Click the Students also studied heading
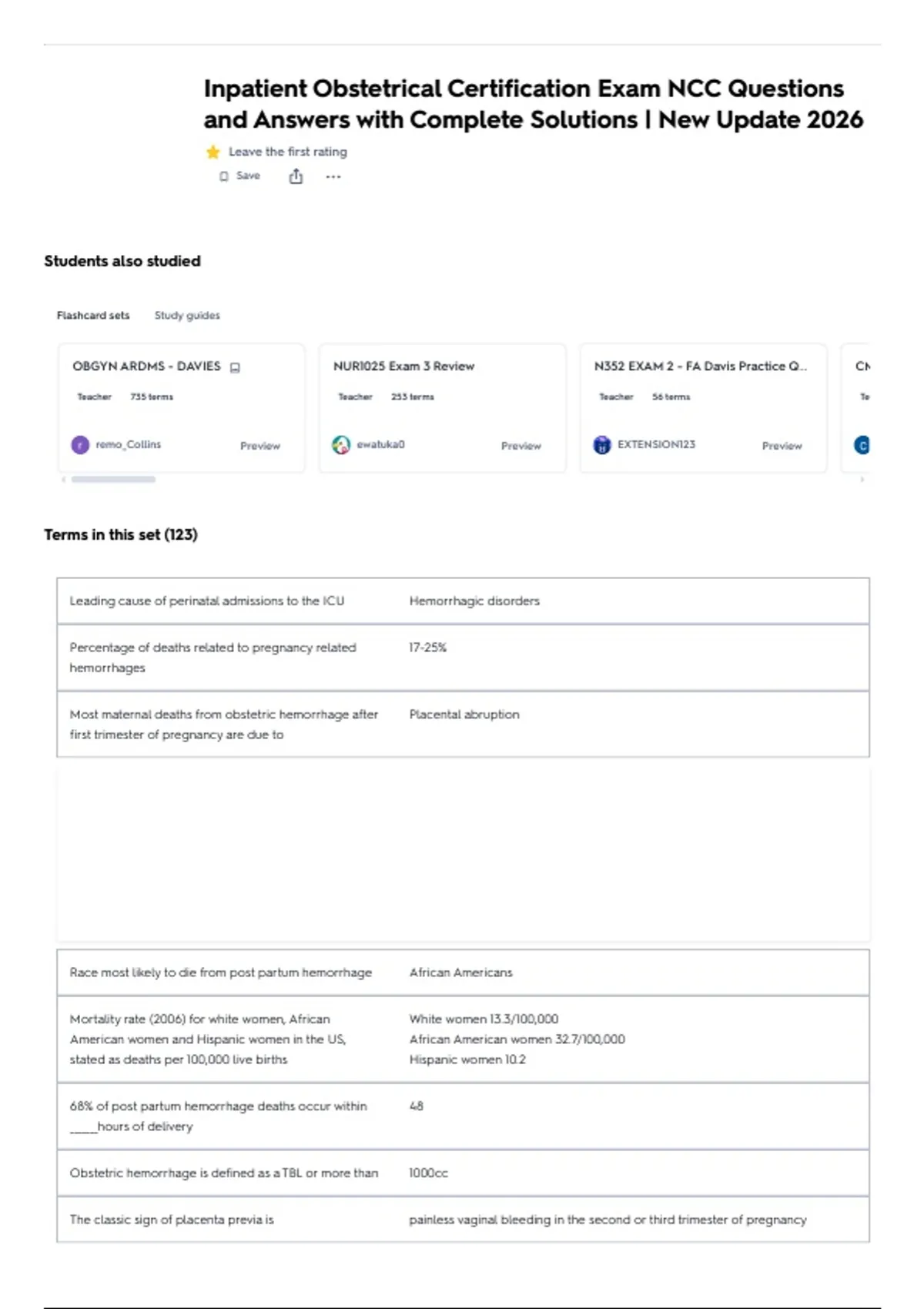 pyautogui.click(x=122, y=261)
